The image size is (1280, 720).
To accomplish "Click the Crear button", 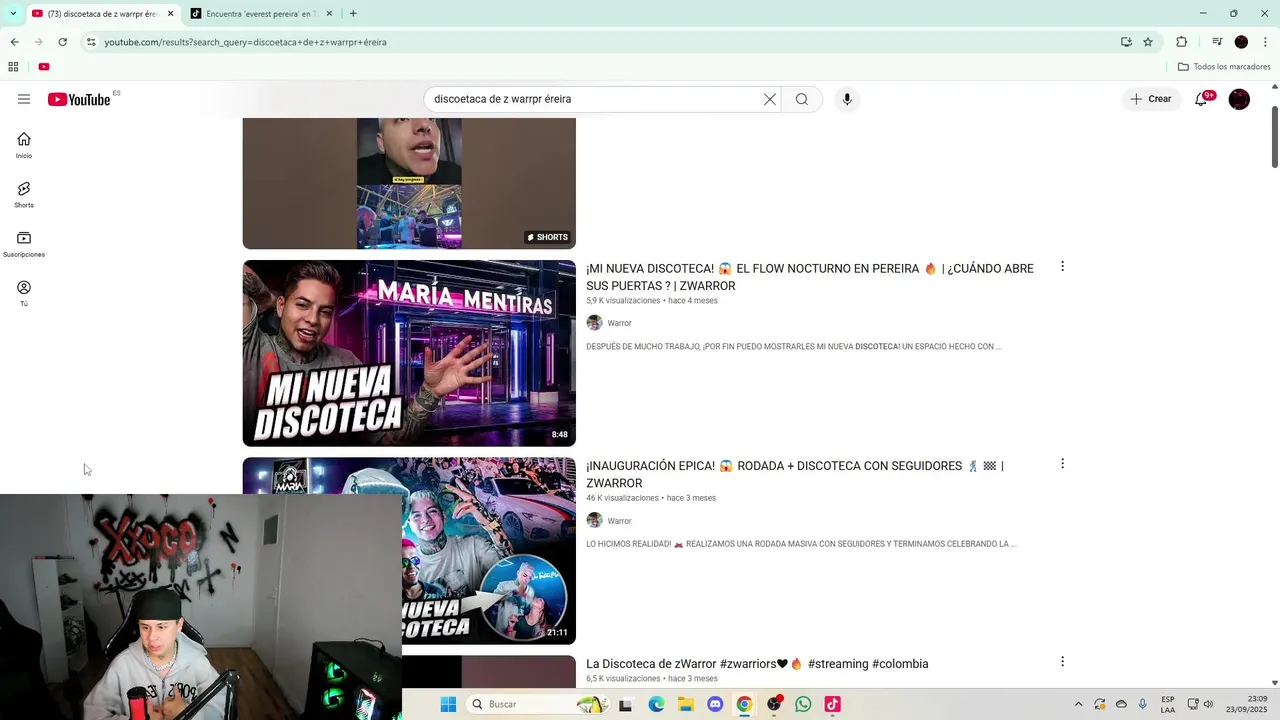I will point(1151,99).
